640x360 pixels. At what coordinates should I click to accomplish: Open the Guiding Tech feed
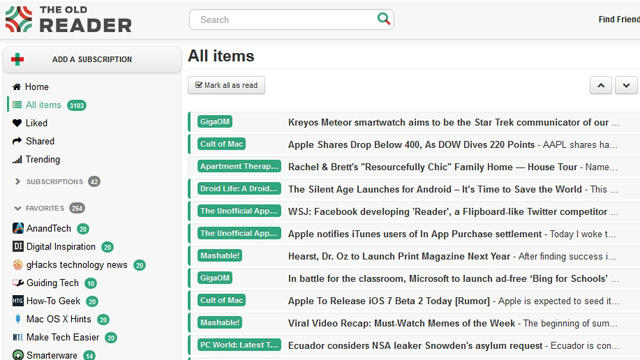52,283
